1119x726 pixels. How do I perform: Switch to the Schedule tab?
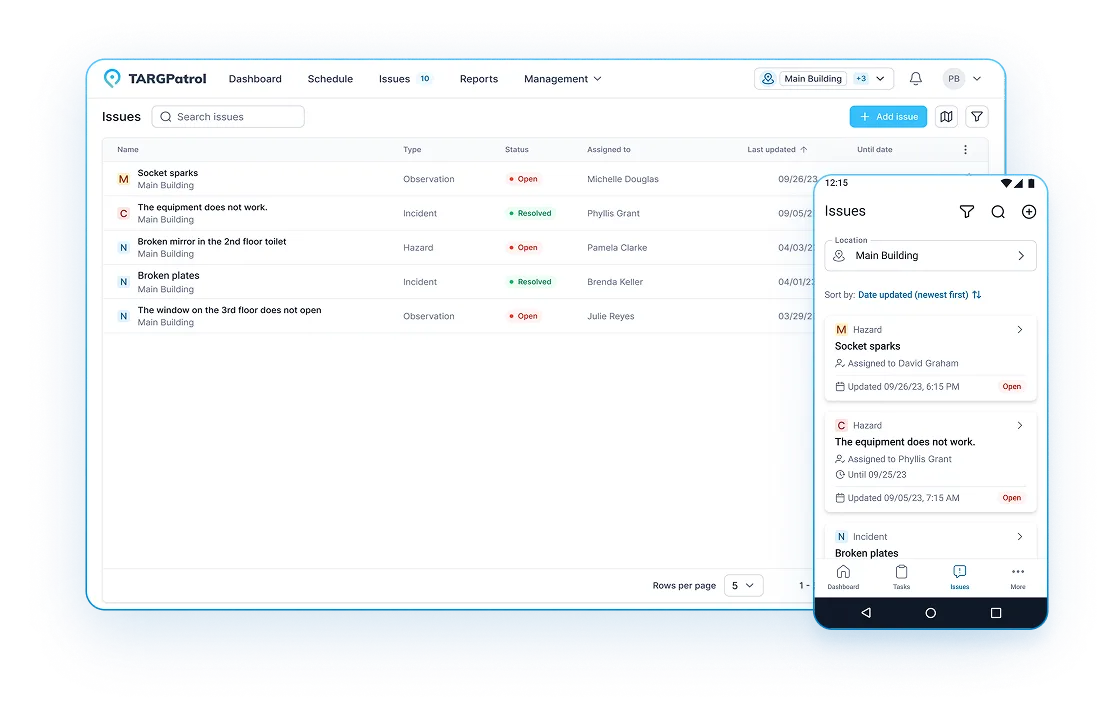(330, 78)
